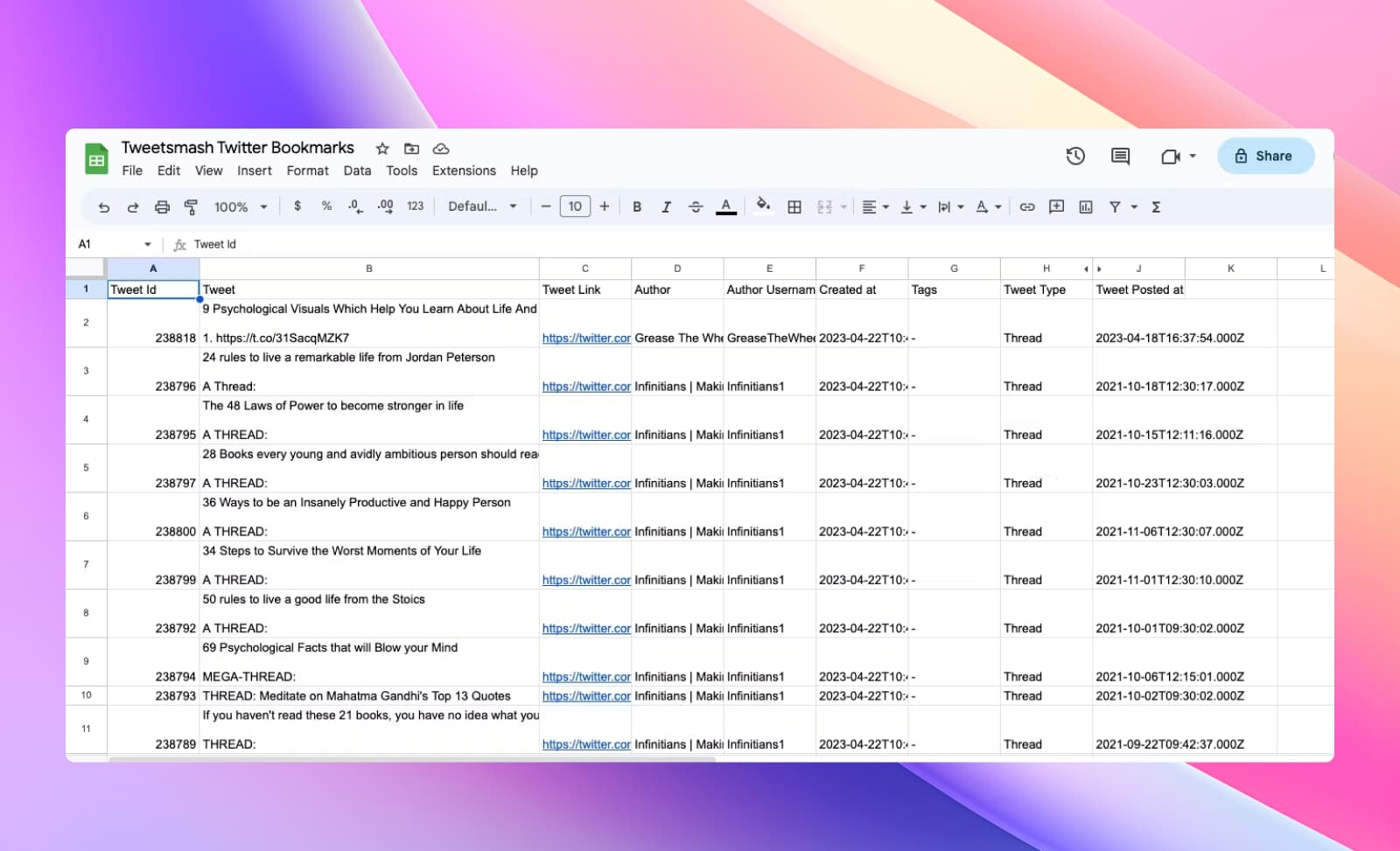Screen dimensions: 1400x851
Task: Insert link using chain icon
Action: tap(1027, 207)
